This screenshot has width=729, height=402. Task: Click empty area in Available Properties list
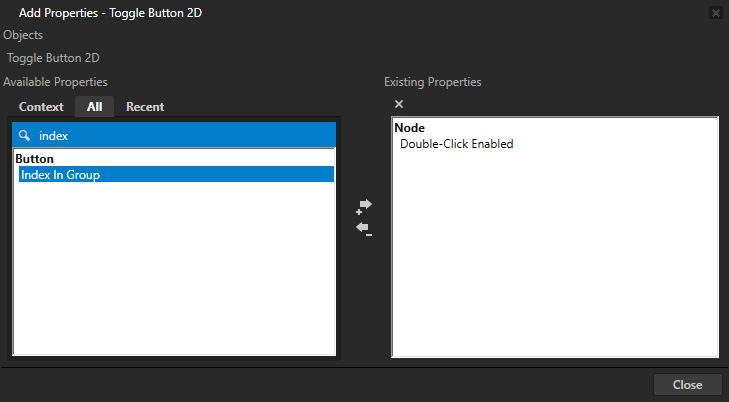coord(175,270)
